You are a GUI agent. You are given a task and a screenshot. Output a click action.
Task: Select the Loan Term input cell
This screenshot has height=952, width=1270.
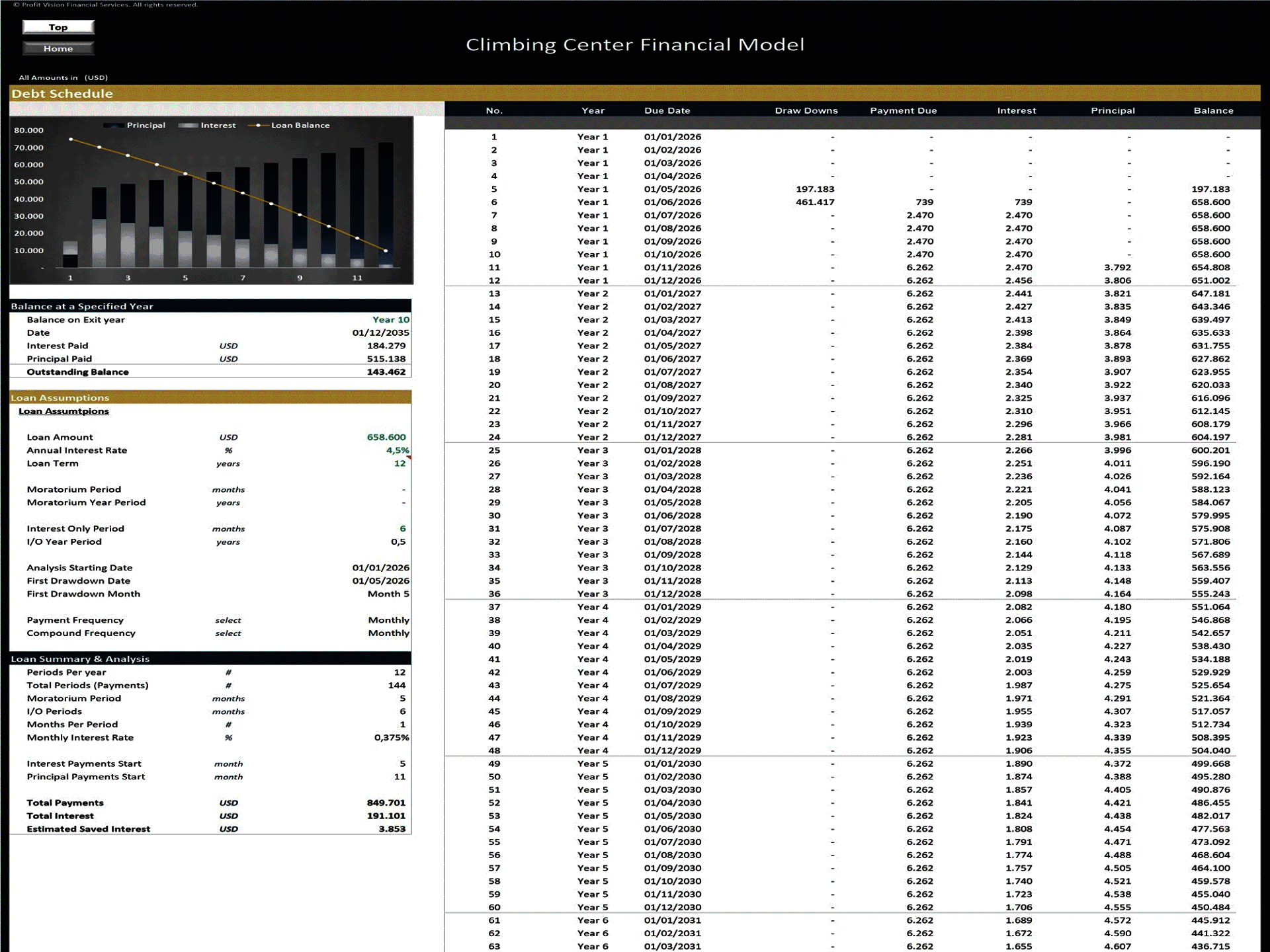pyautogui.click(x=399, y=463)
